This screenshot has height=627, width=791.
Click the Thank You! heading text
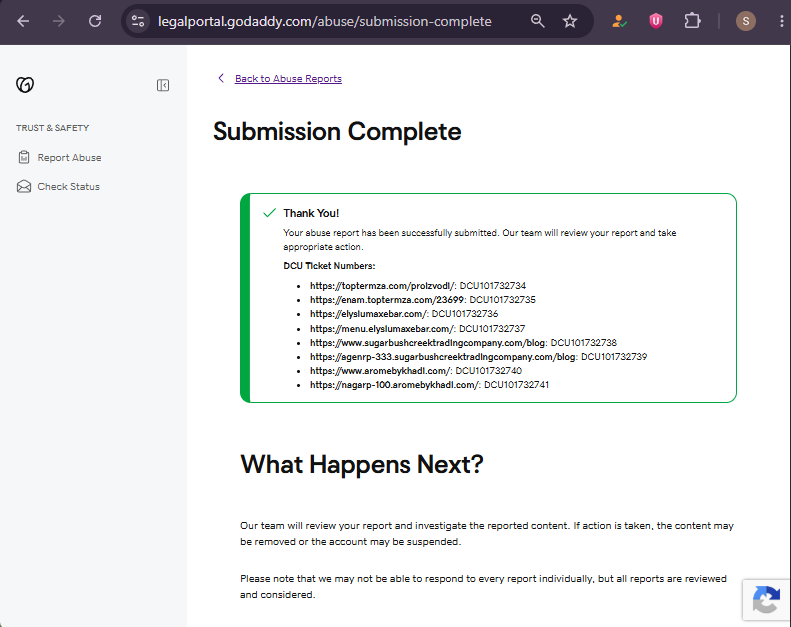[x=311, y=213]
